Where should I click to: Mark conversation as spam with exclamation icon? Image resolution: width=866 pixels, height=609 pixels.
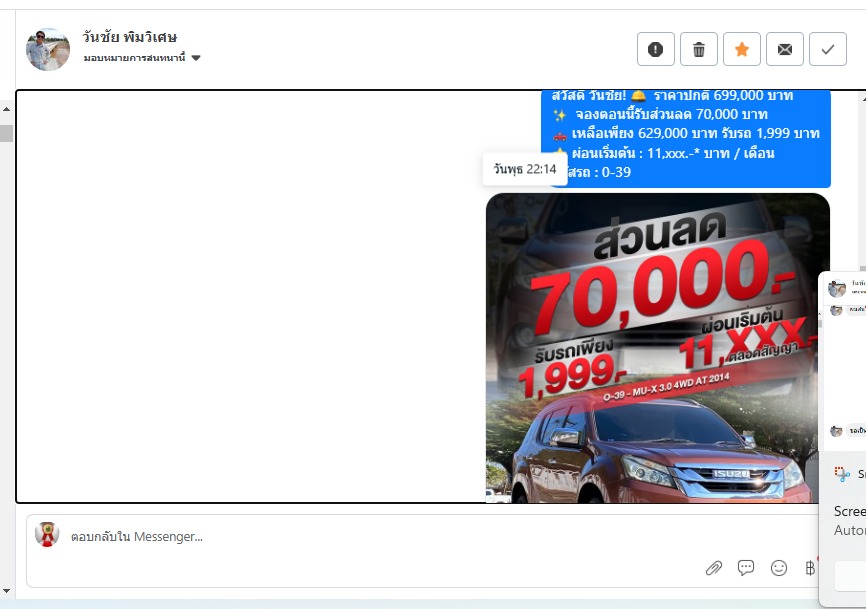point(656,49)
